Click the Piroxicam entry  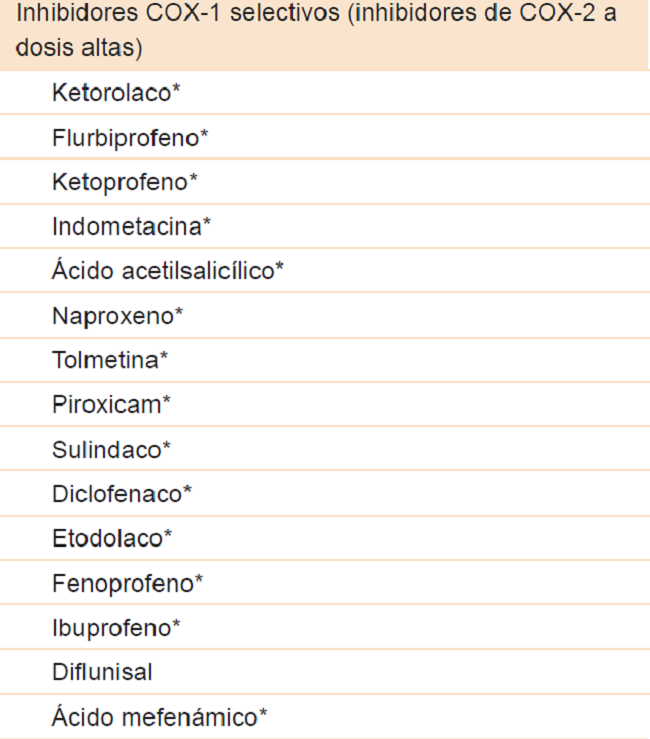click(107, 405)
